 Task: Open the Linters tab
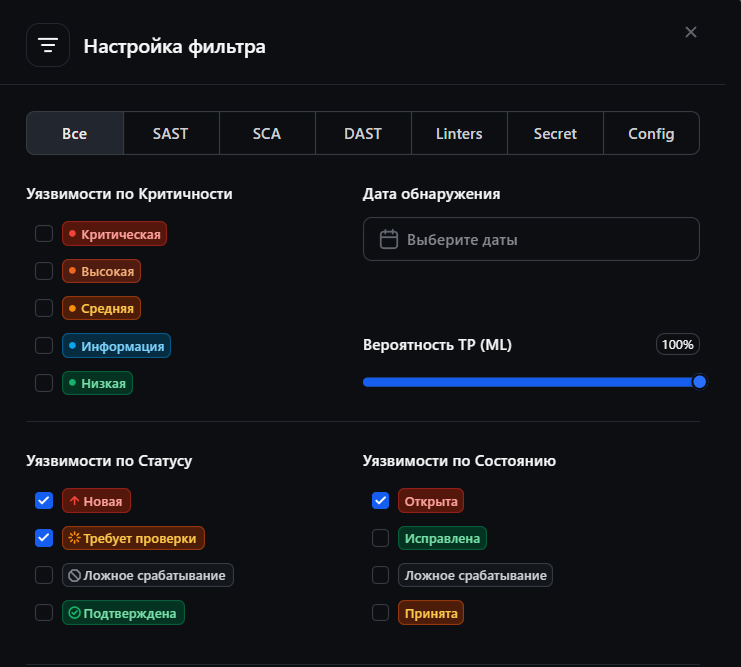click(x=459, y=133)
